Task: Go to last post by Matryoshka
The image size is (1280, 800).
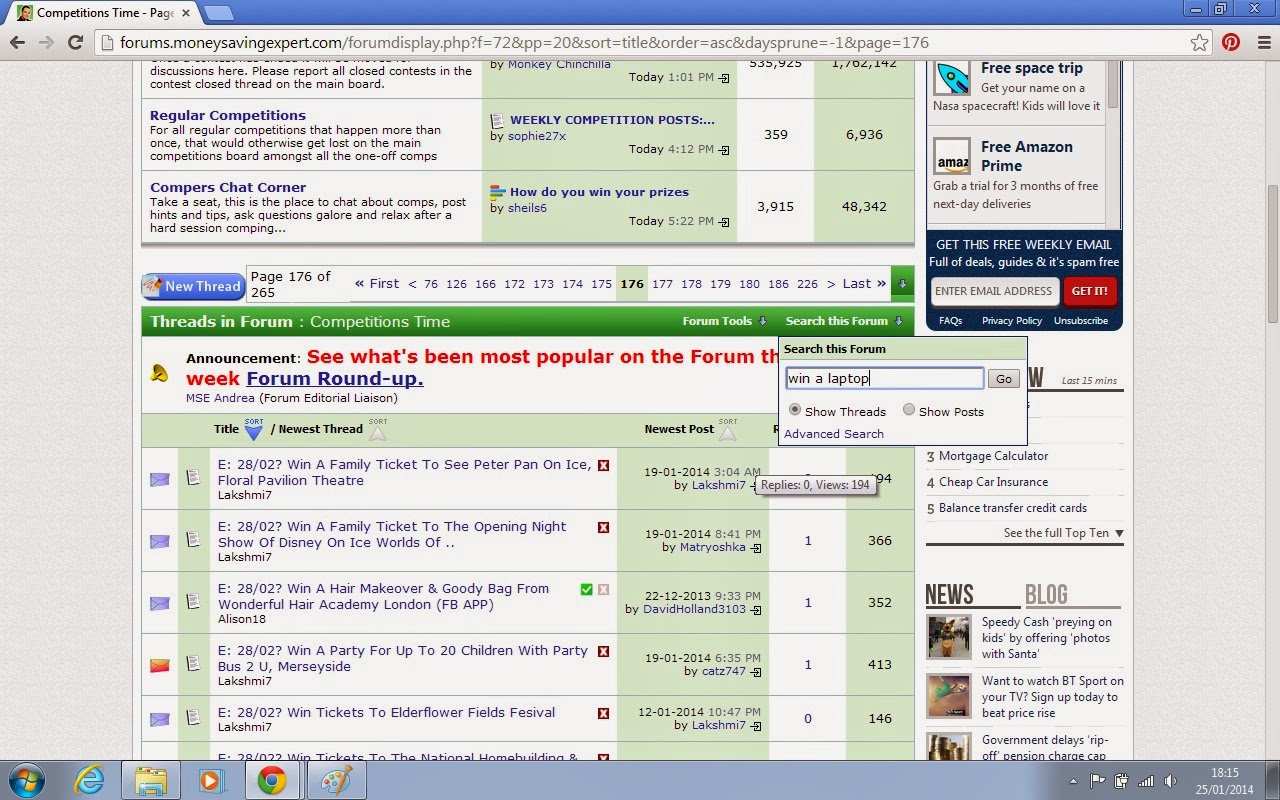Action: (x=756, y=548)
